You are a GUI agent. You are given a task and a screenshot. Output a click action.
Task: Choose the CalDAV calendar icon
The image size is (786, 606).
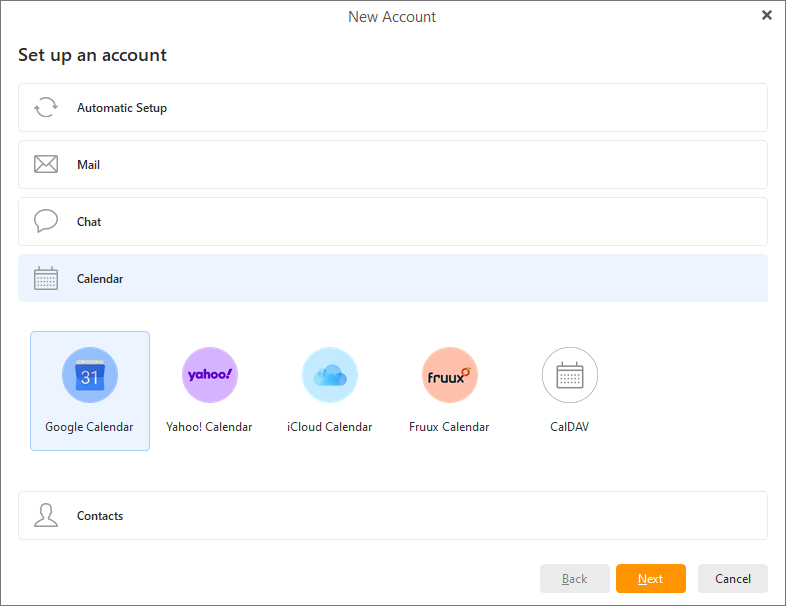(x=570, y=375)
